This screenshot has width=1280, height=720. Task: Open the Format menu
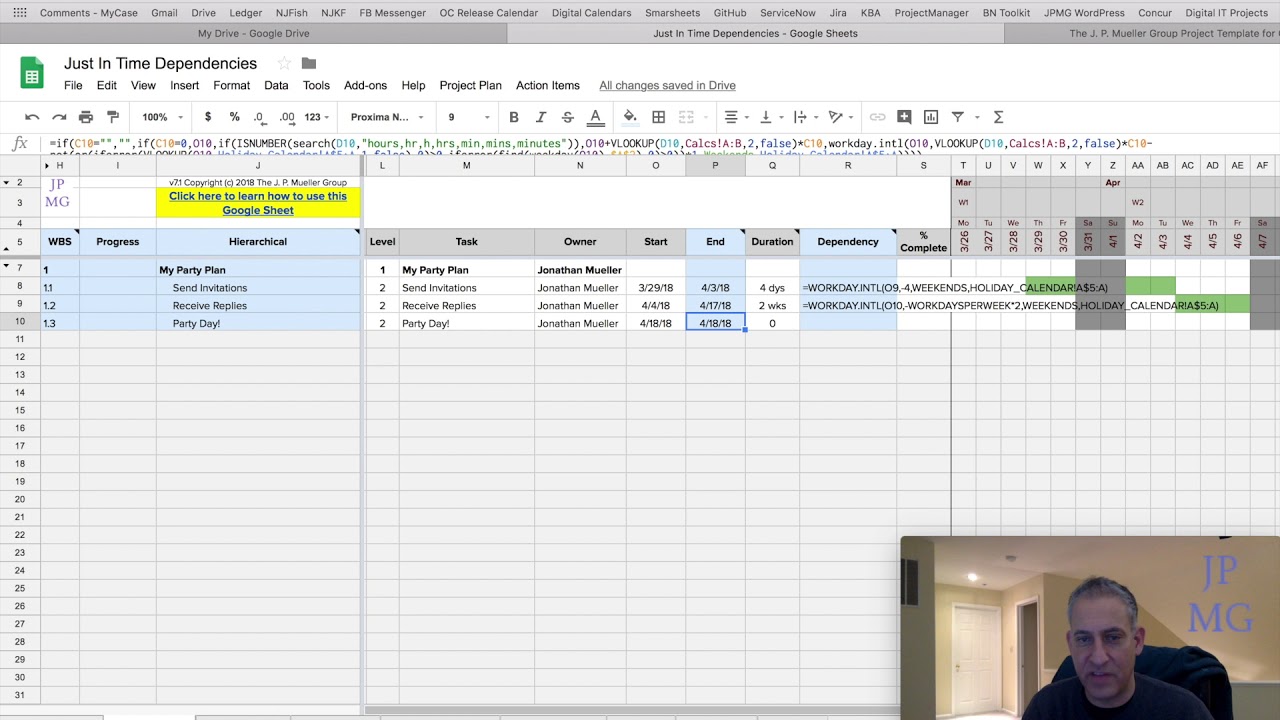[231, 85]
